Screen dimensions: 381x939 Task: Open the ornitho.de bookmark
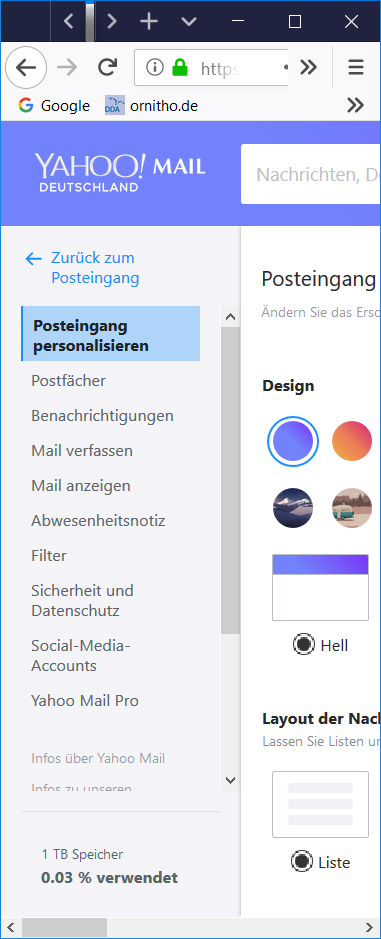(152, 106)
